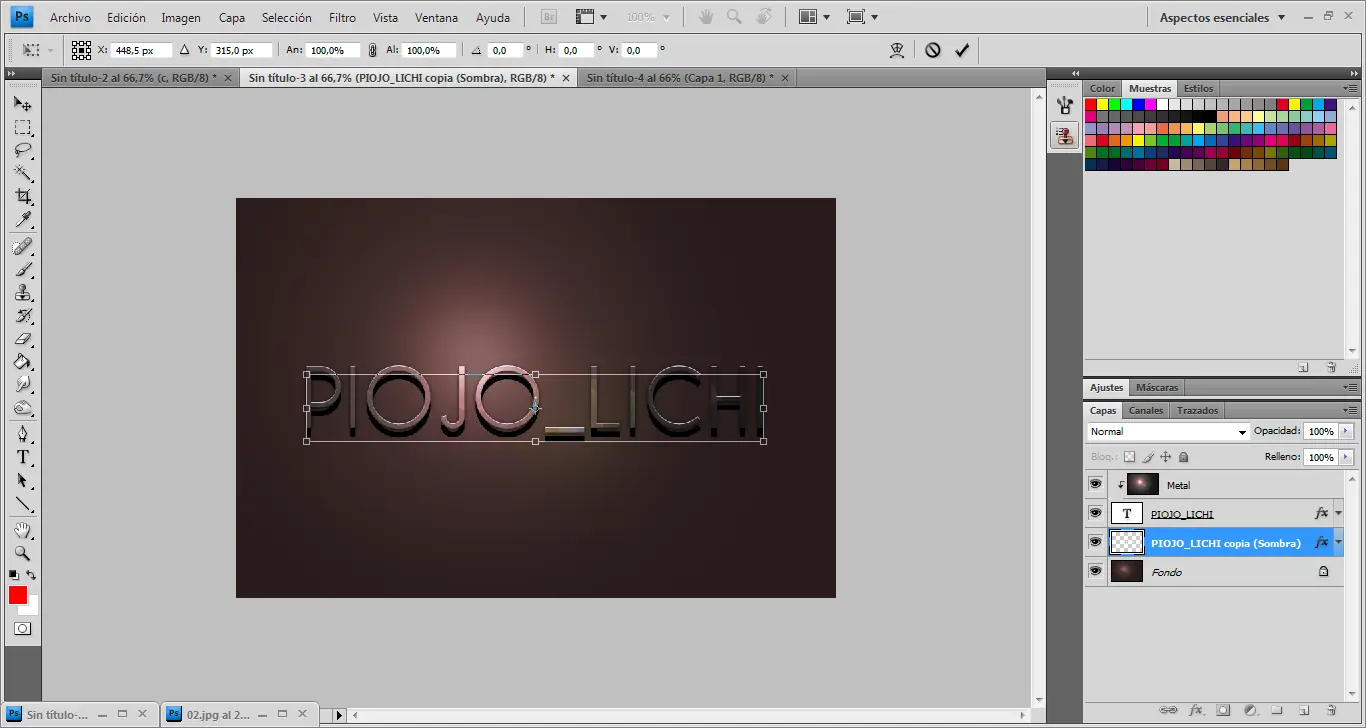Click the chain link between width and height

[372, 50]
